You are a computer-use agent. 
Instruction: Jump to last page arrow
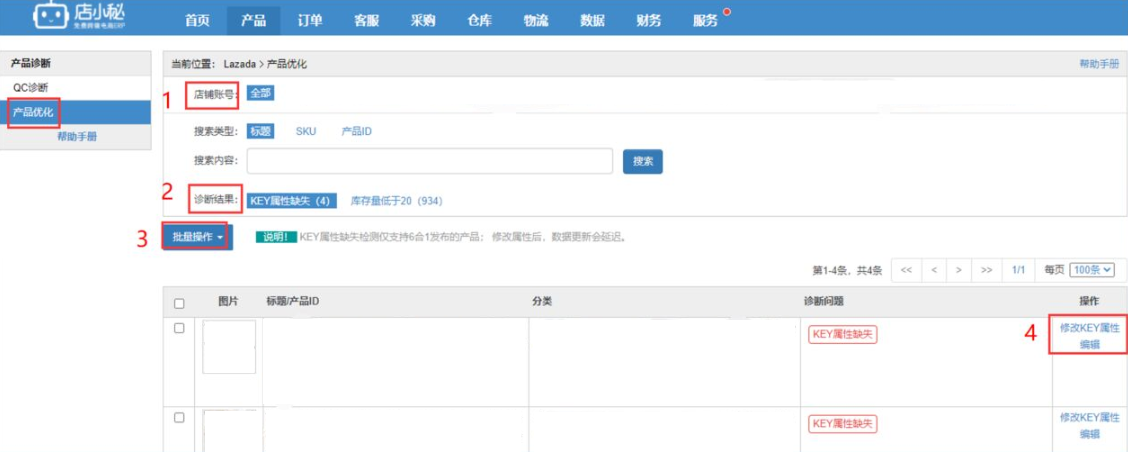[987, 270]
